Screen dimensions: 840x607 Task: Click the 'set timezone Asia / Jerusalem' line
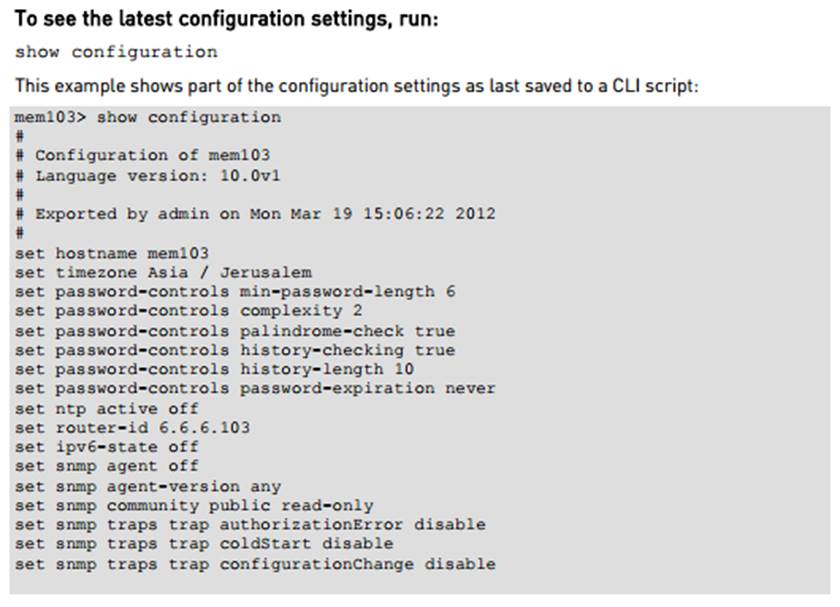(x=163, y=272)
